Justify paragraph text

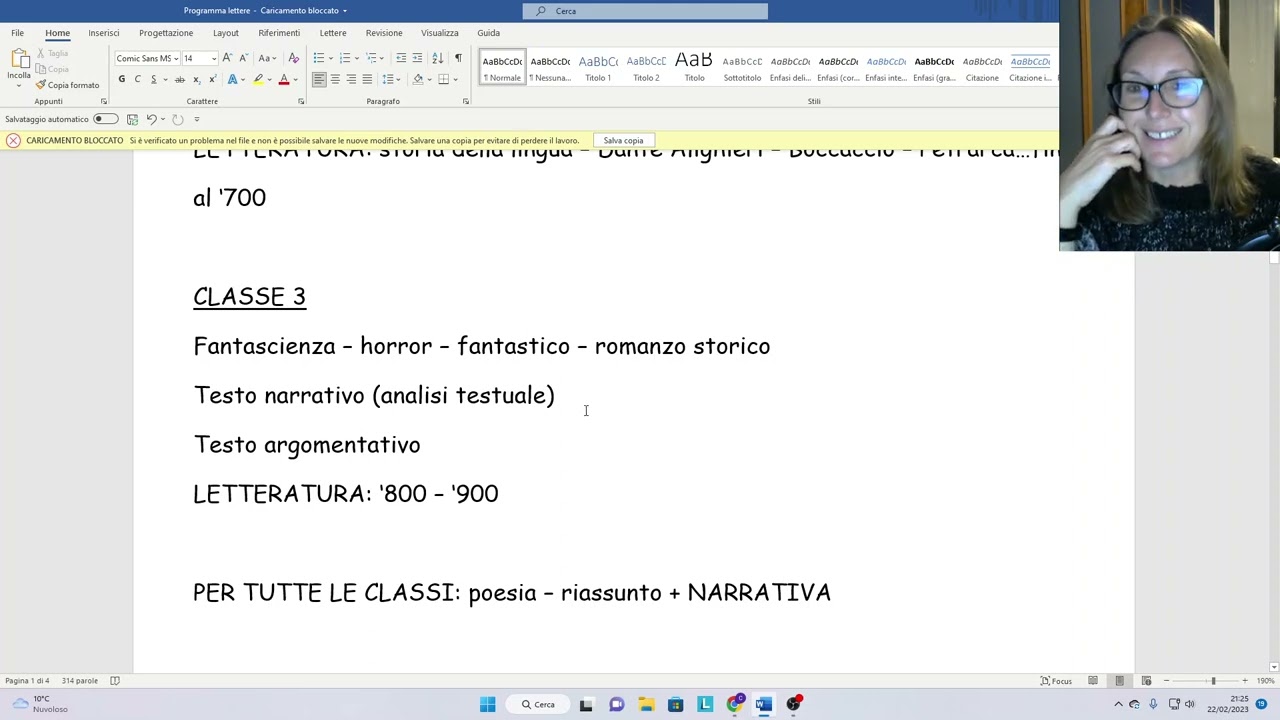coord(367,79)
